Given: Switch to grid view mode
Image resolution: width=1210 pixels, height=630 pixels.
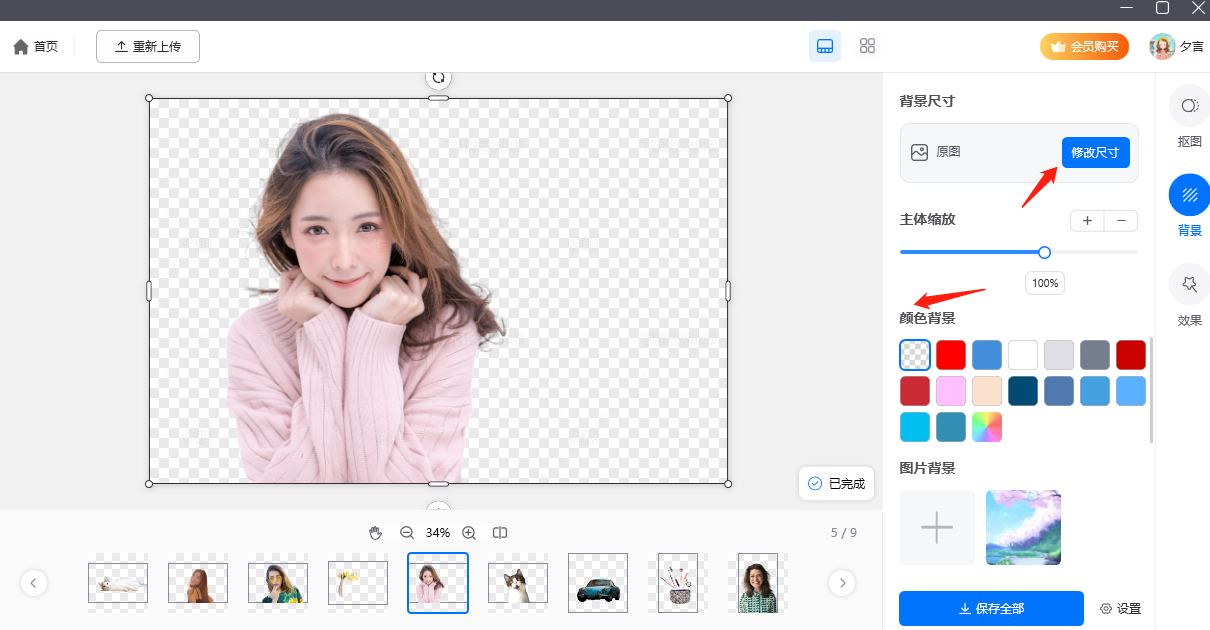Looking at the screenshot, I should click(867, 46).
